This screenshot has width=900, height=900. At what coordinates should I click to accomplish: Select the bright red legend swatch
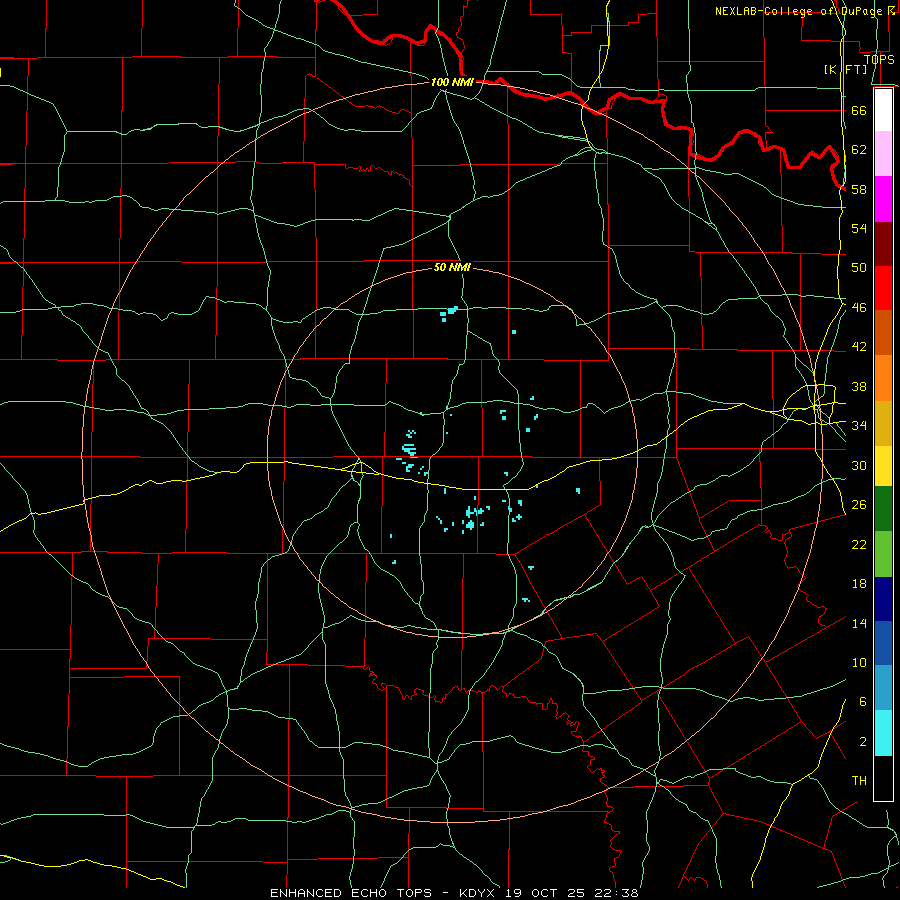tap(883, 288)
